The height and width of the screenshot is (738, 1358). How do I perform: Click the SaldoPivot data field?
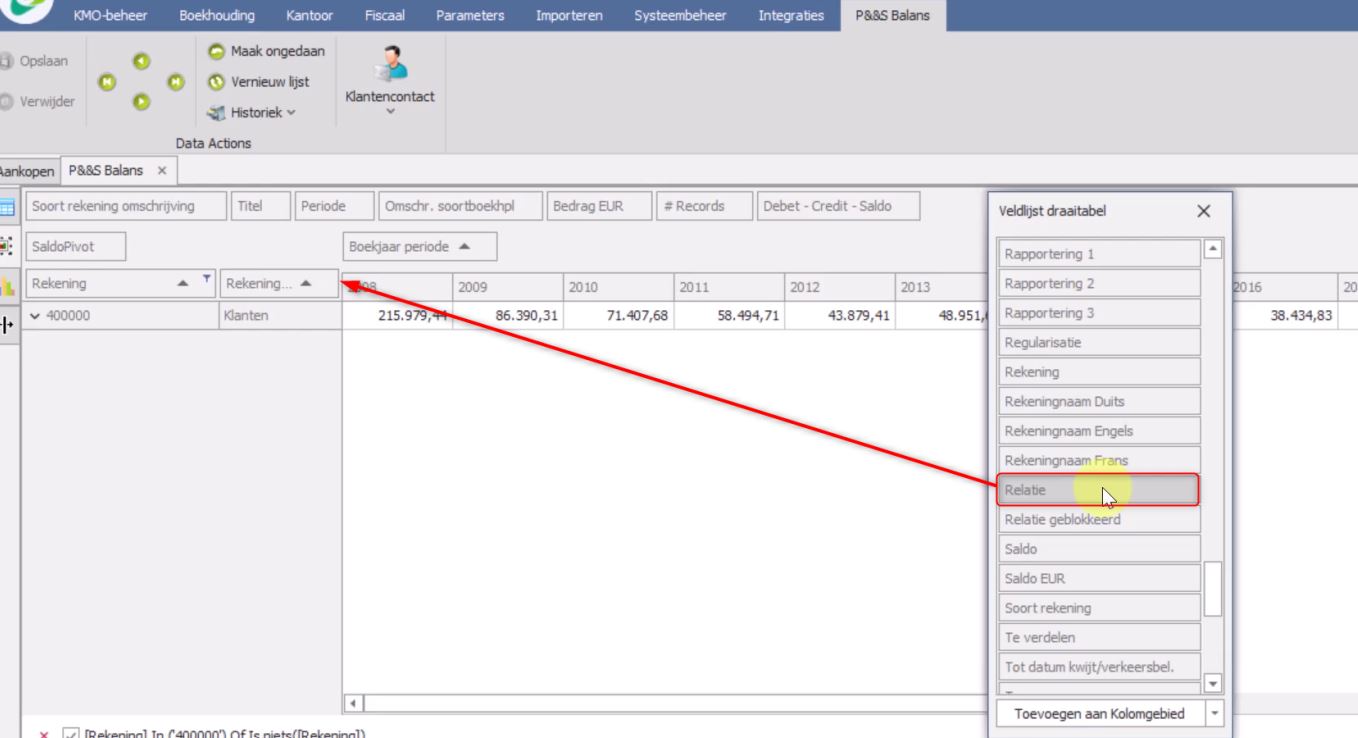click(75, 247)
